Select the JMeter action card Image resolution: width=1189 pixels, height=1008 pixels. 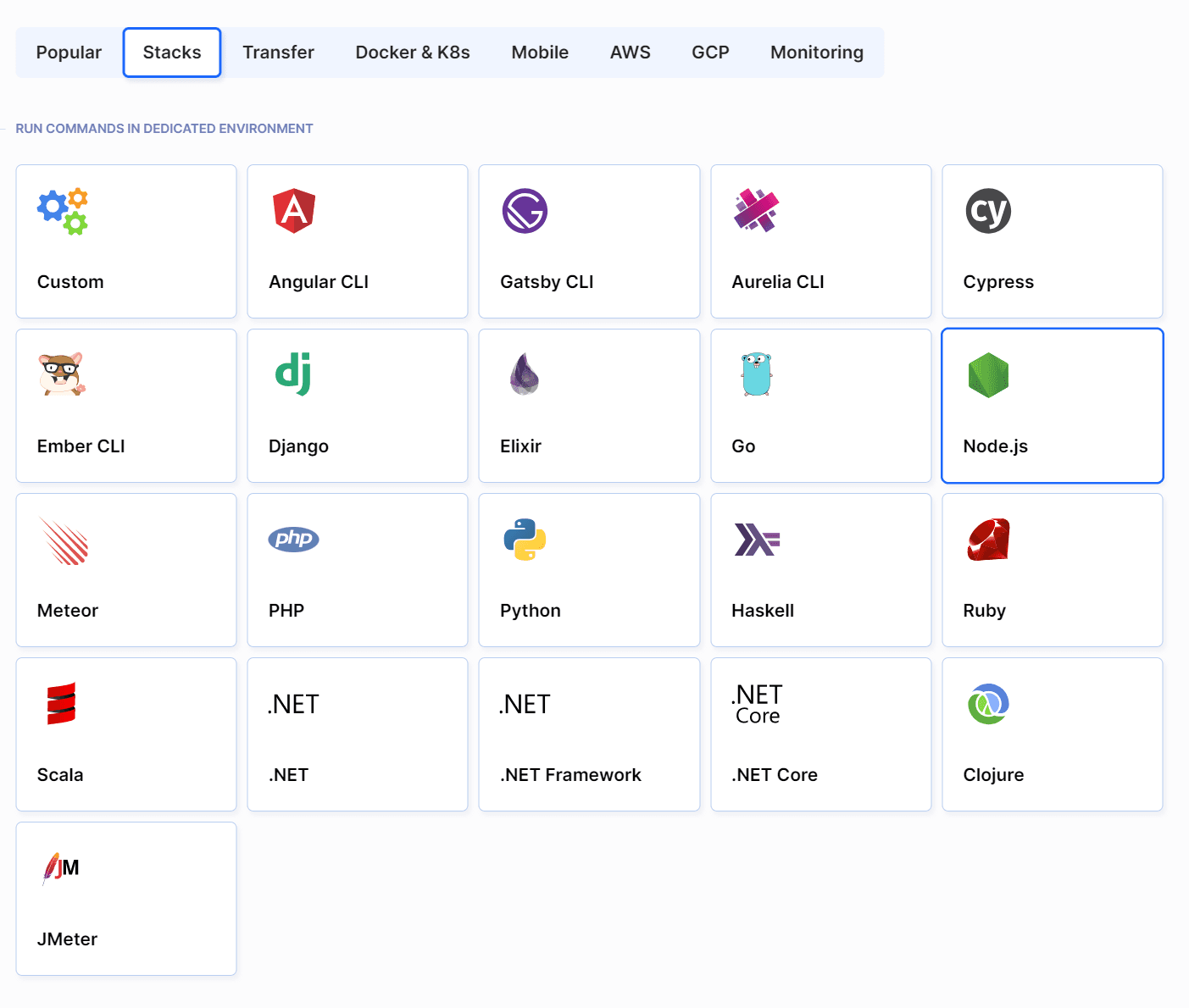coord(126,899)
